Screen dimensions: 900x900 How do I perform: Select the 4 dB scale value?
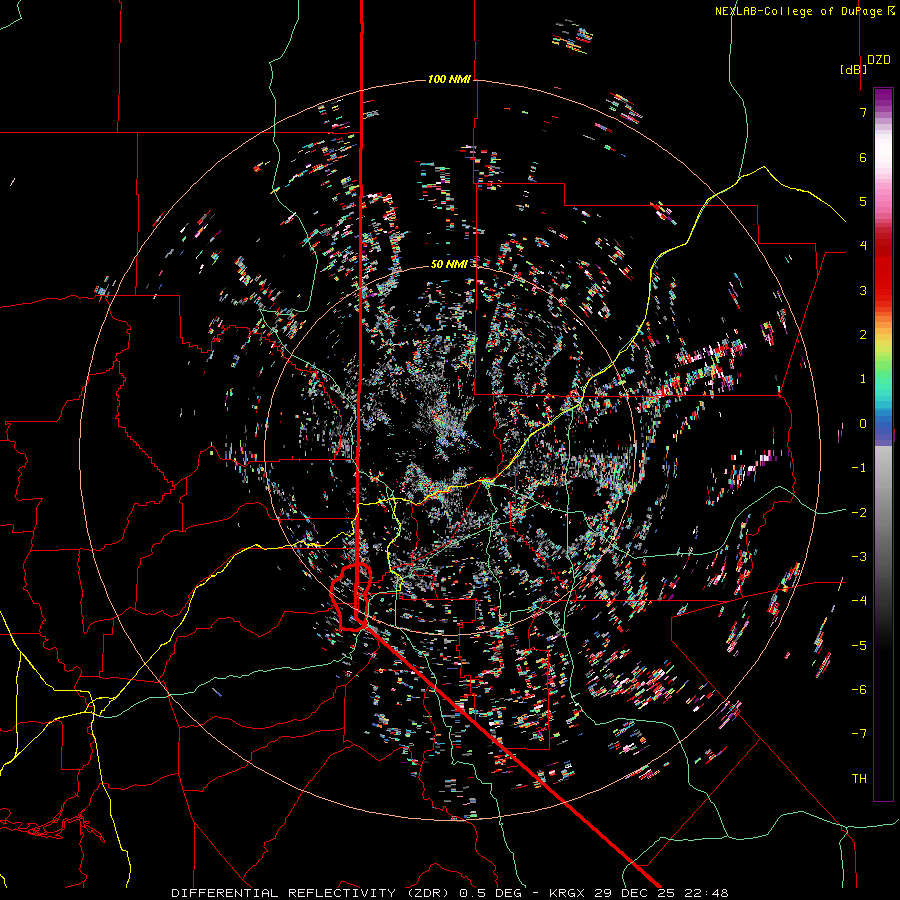pos(863,246)
